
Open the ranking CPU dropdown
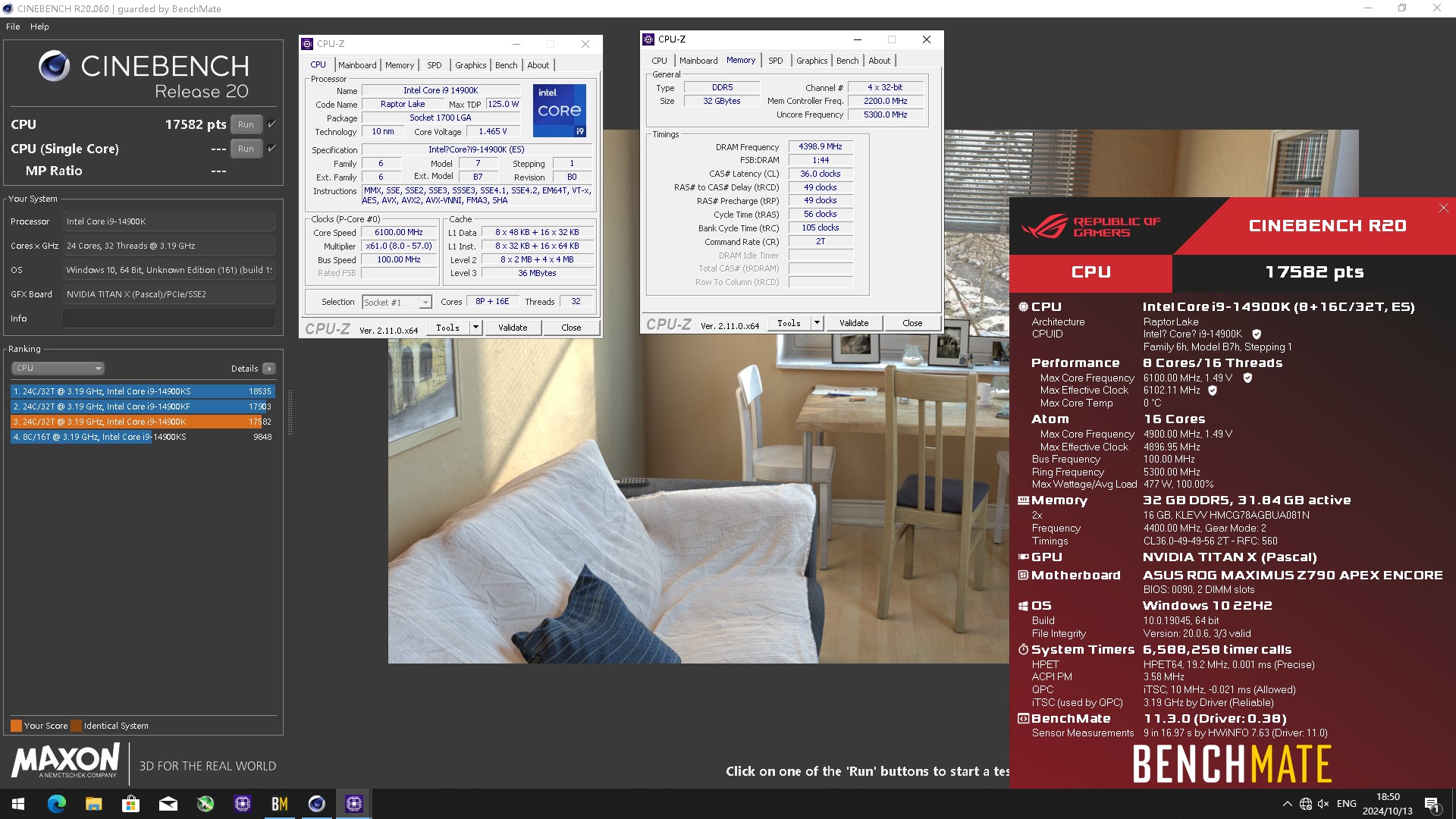[x=58, y=368]
